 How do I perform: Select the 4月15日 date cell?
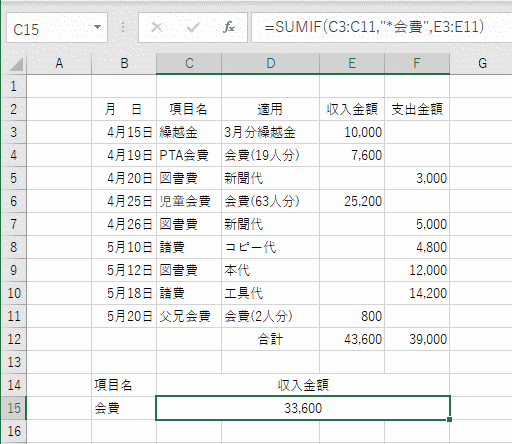124,132
